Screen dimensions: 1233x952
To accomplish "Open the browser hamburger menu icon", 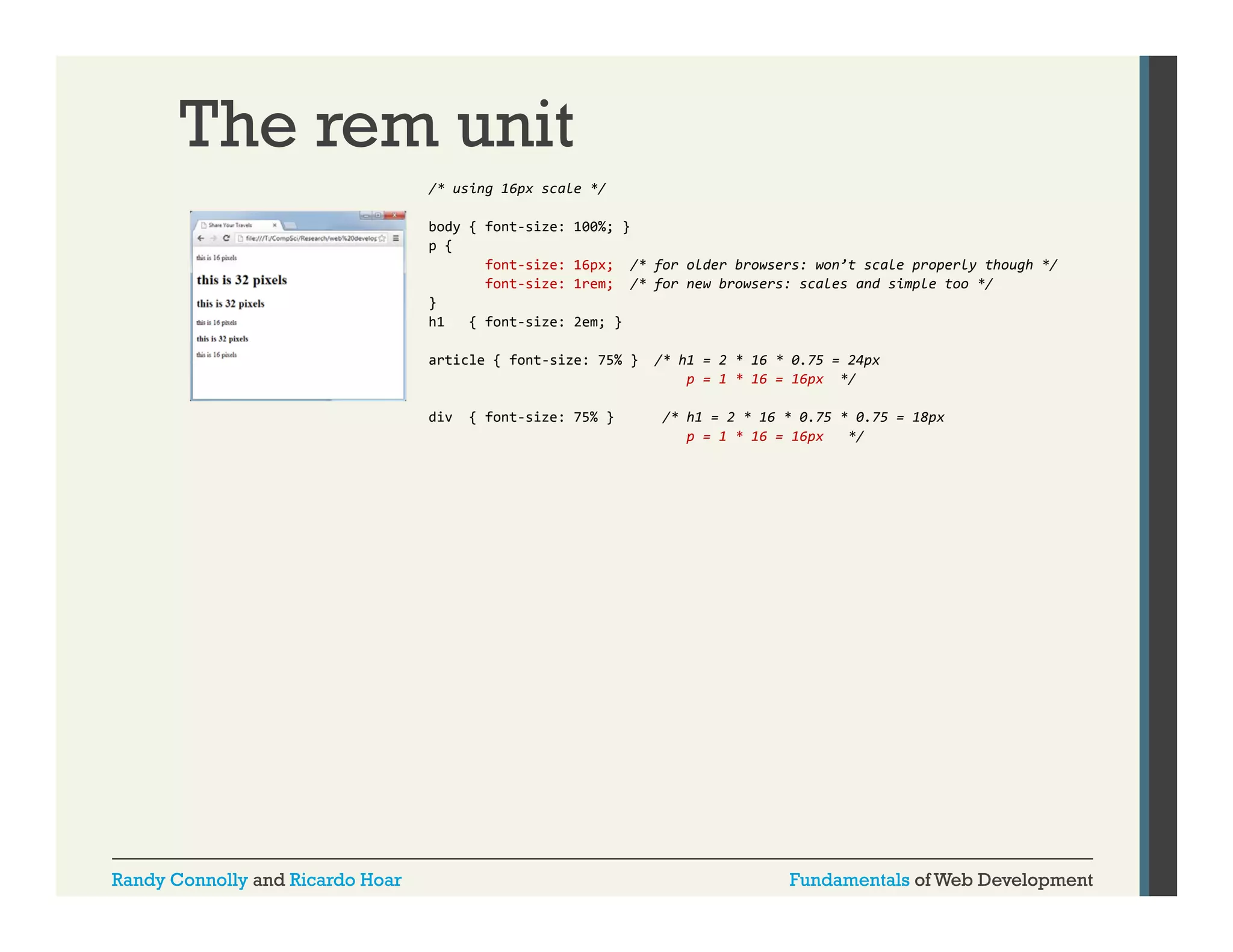I will (x=396, y=238).
